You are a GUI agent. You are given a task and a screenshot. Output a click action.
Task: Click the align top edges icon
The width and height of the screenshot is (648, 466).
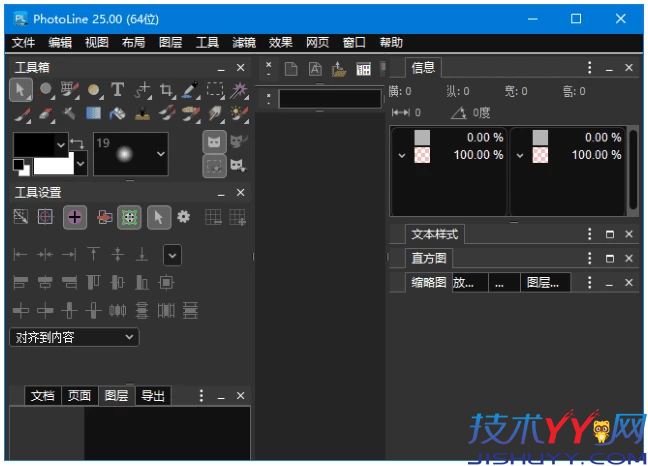coord(93,283)
